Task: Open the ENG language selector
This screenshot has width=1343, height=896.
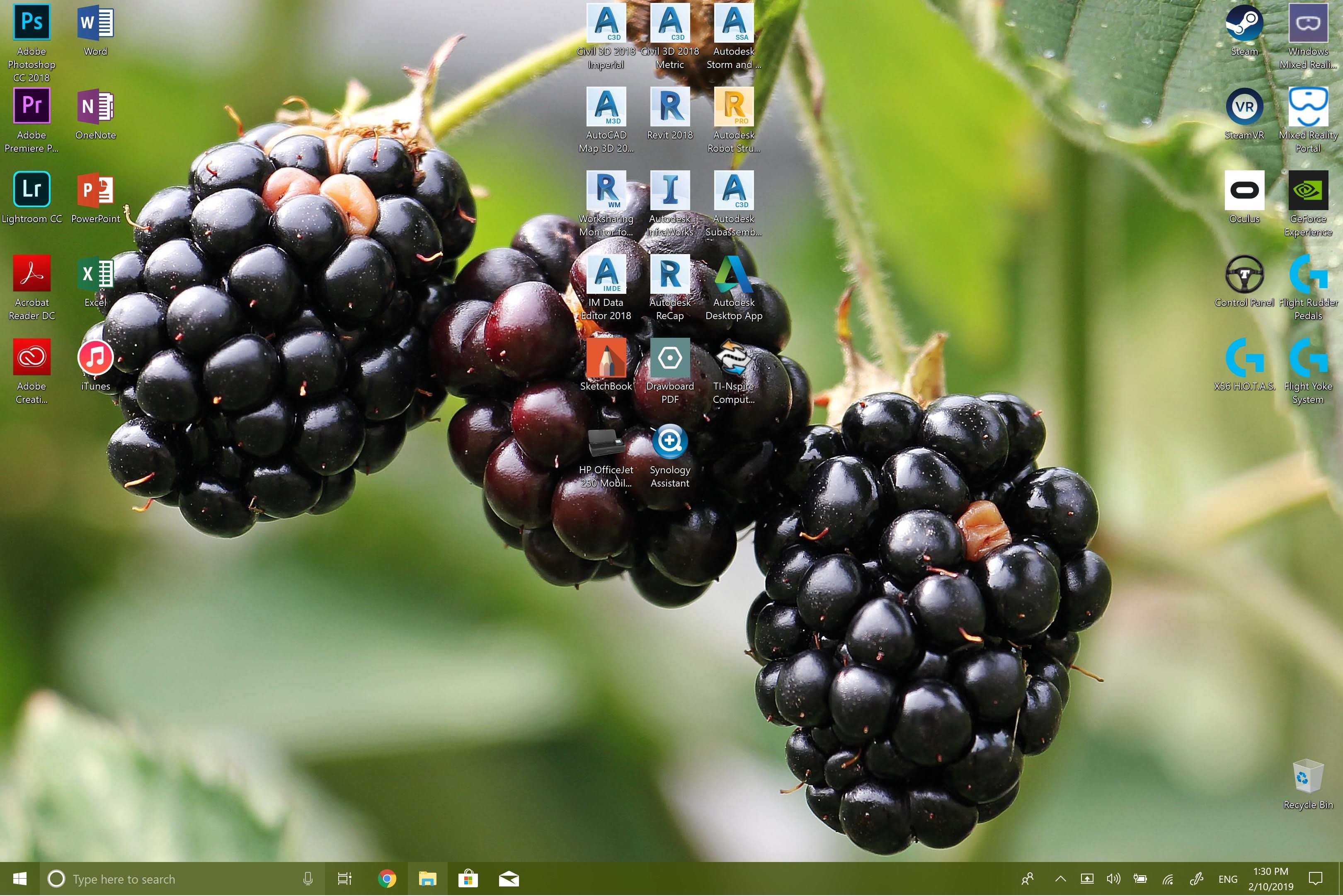Action: point(1227,879)
